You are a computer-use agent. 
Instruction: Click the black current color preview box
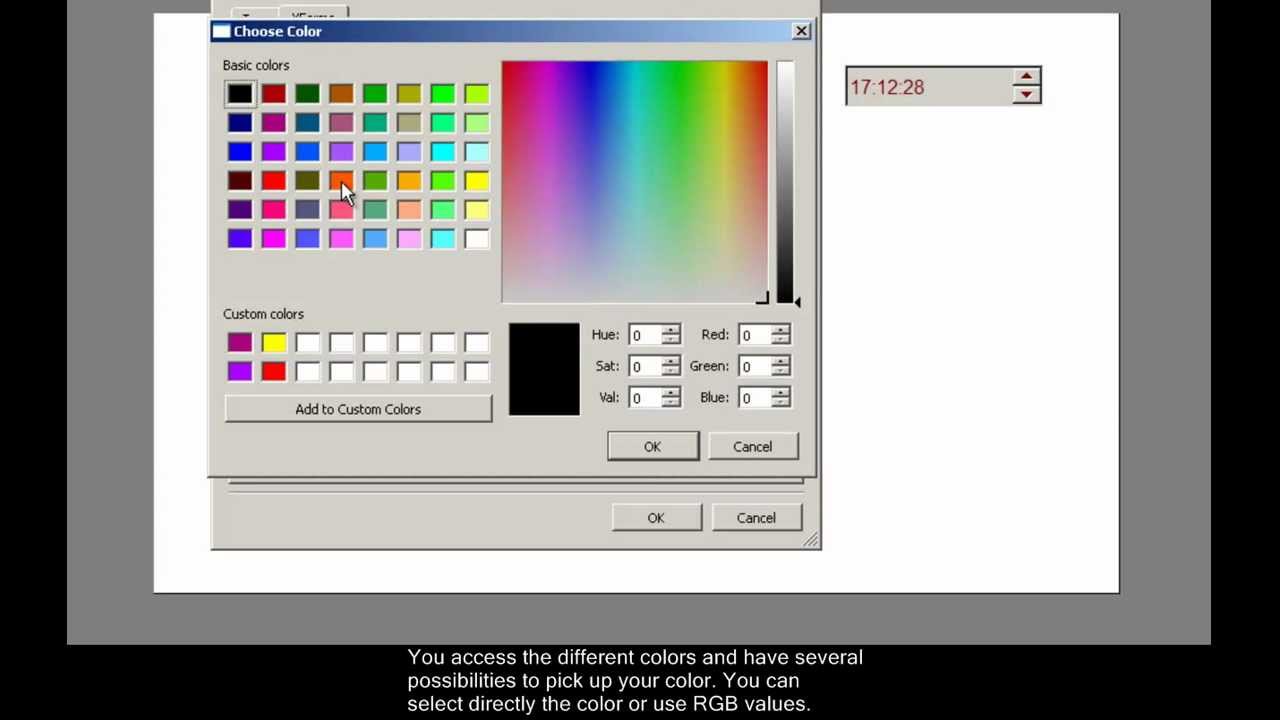[544, 369]
